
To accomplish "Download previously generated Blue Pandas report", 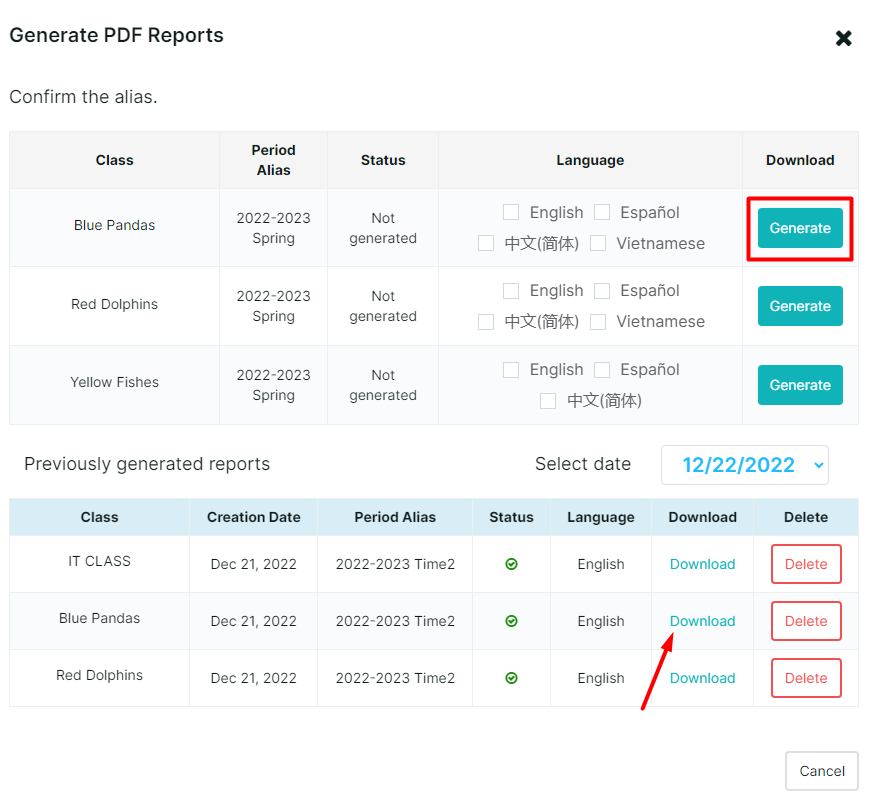I will (702, 621).
